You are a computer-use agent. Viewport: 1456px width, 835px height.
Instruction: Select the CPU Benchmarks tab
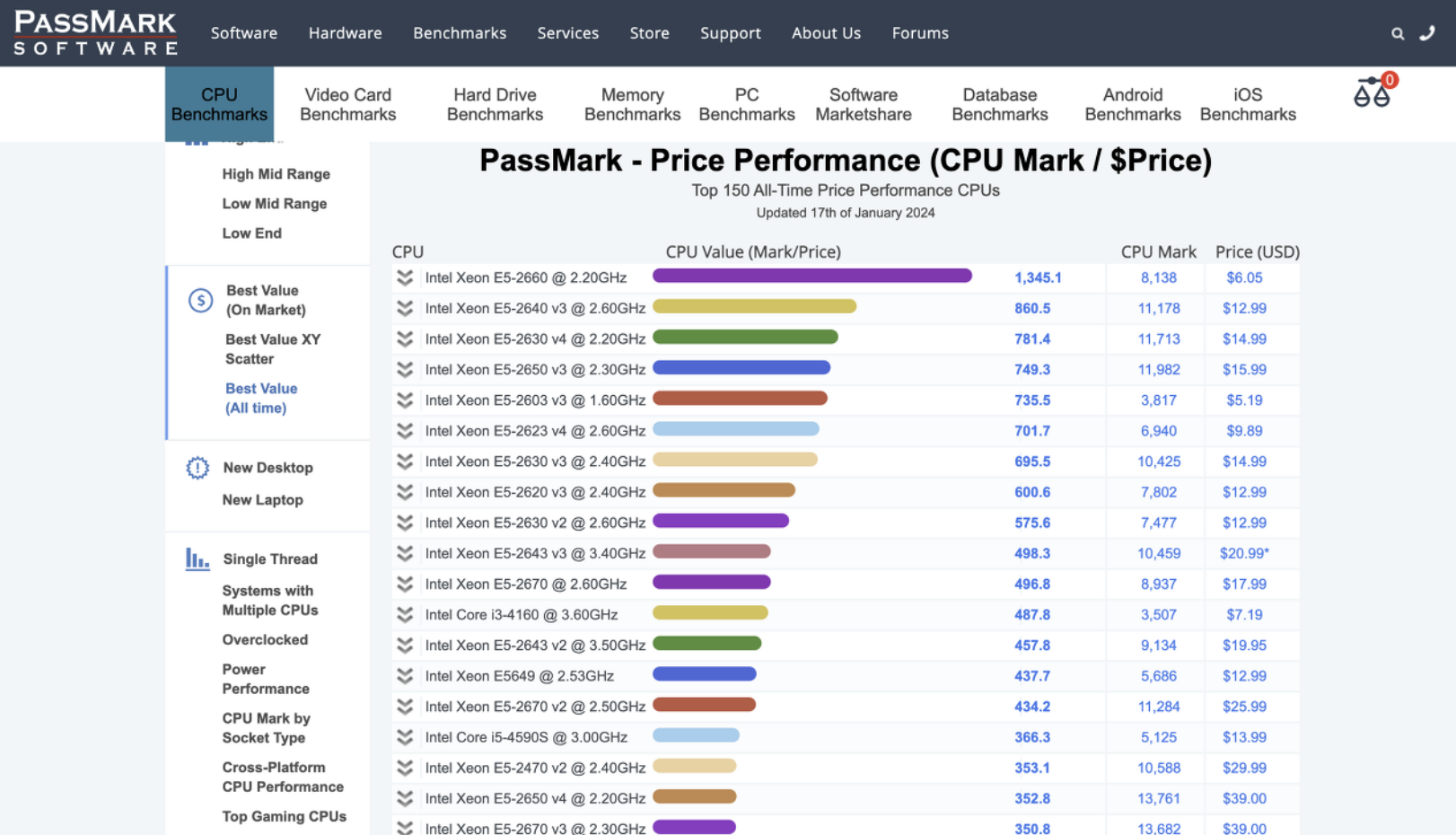(x=219, y=104)
